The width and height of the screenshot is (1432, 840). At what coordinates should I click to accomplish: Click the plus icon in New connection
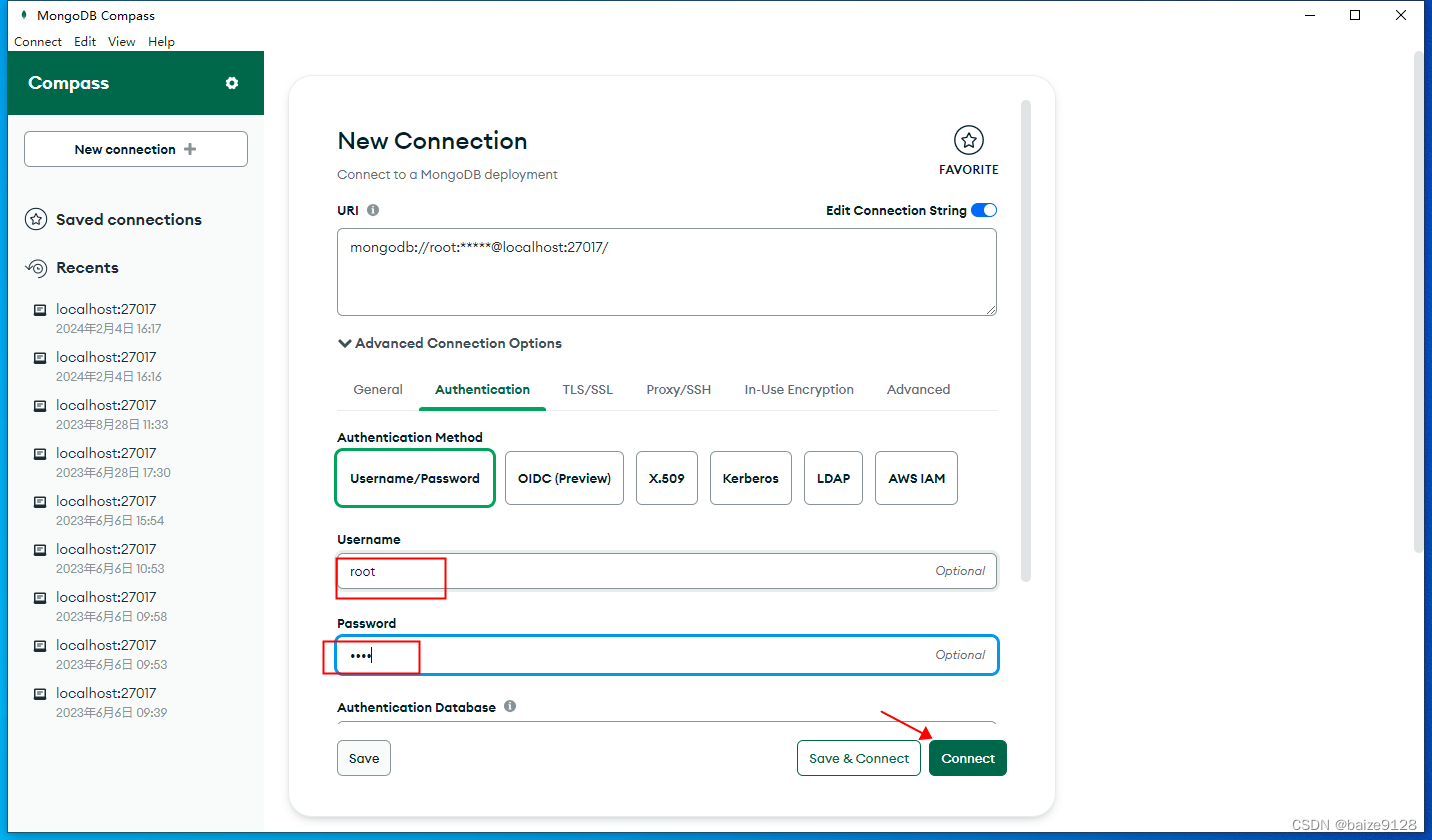pyautogui.click(x=190, y=149)
